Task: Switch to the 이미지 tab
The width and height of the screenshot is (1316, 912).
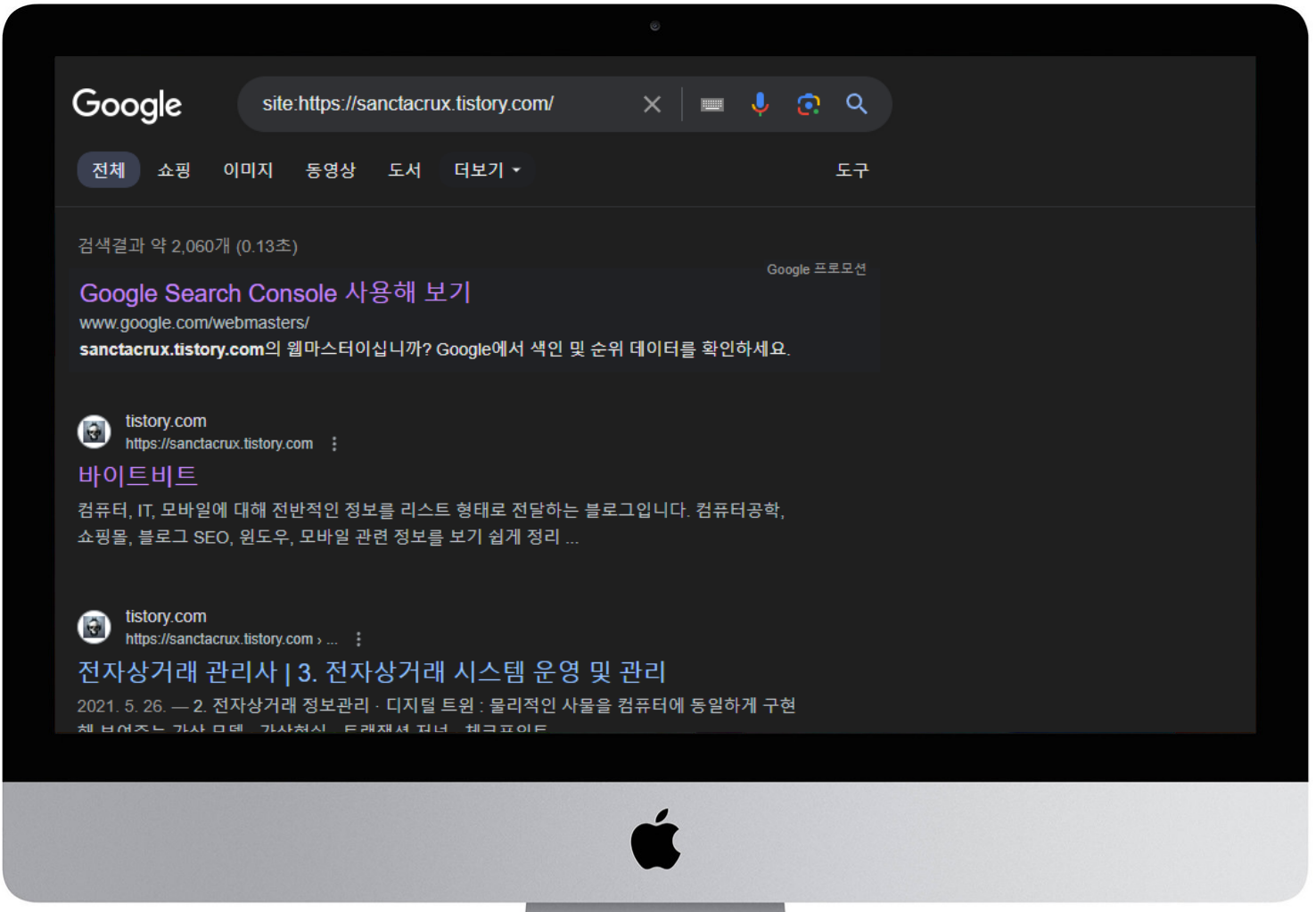Action: click(248, 170)
